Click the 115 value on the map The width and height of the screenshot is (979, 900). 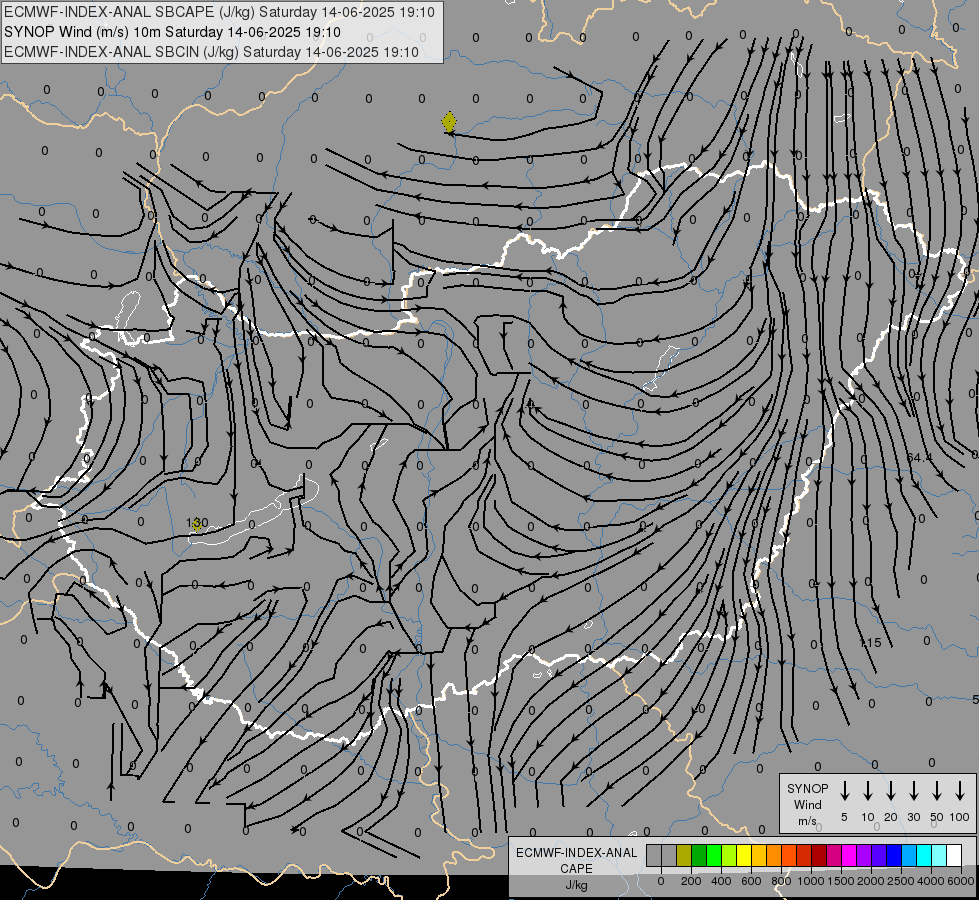[870, 643]
